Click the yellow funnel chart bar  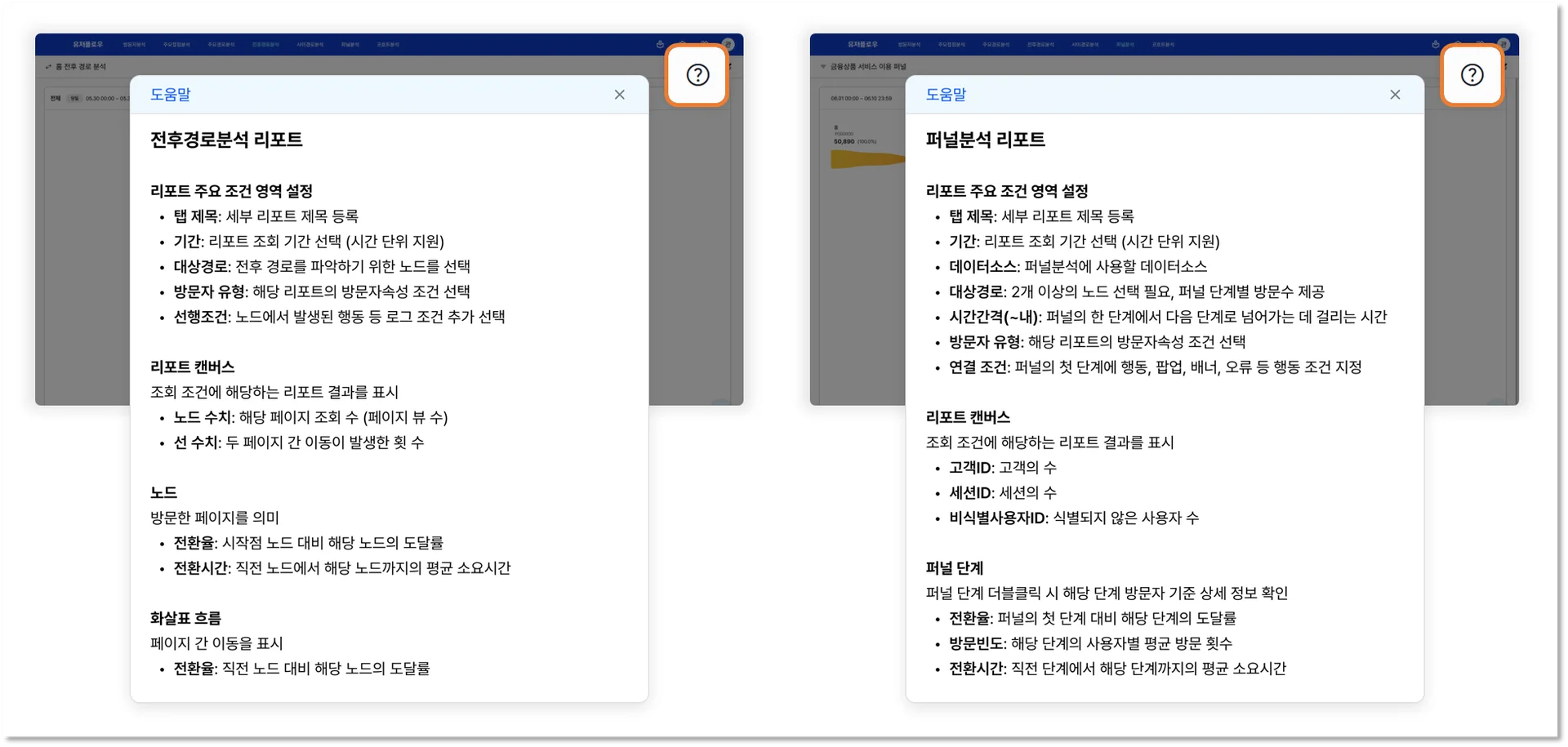[x=866, y=159]
